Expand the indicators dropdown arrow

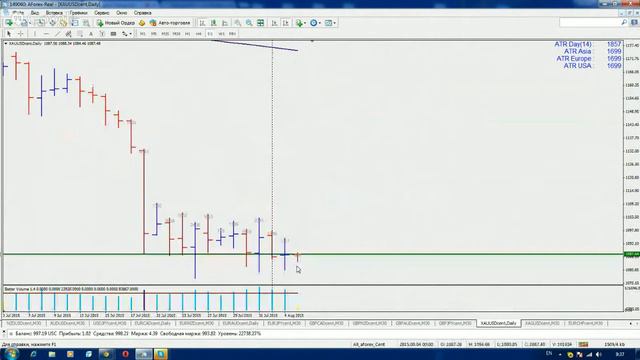point(305,23)
